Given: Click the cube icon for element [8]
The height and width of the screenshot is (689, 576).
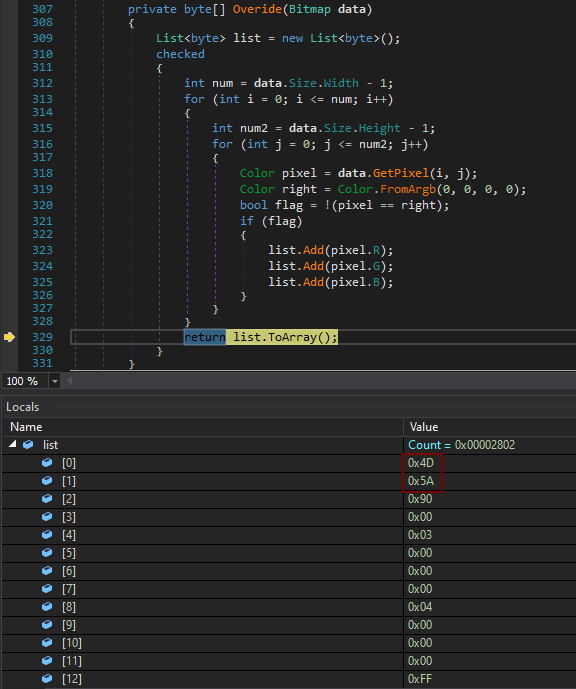Looking at the screenshot, I should coord(47,607).
